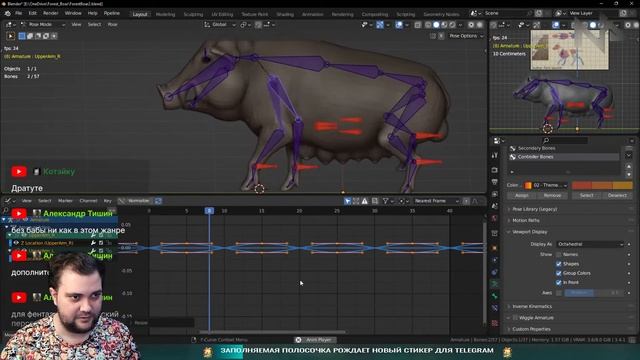
Task: Expand the Pose Library (Legacy) panel
Action: pos(534,209)
